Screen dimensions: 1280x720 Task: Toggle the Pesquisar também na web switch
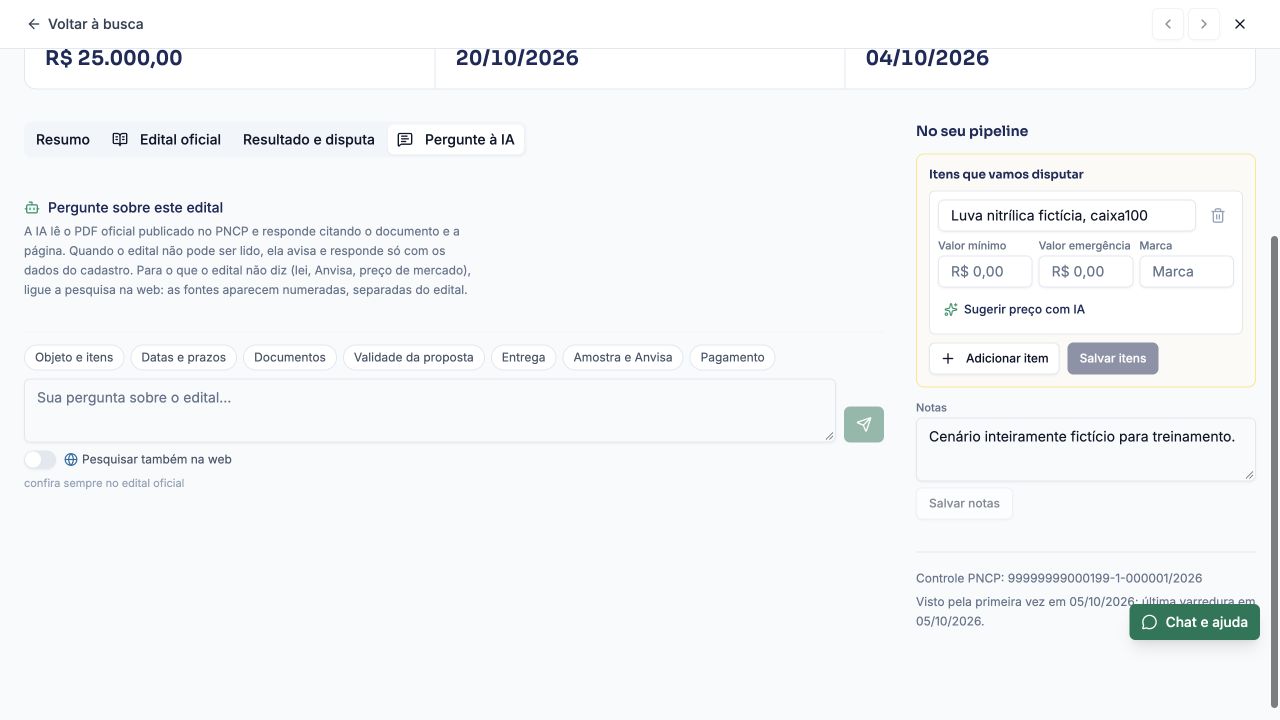pos(40,460)
